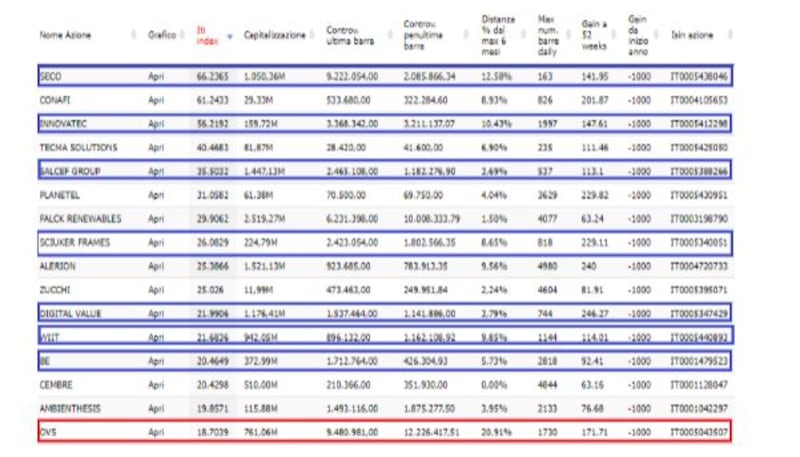Click the sort arrow beside Iti index
This screenshot has height=457, width=800.
click(230, 36)
